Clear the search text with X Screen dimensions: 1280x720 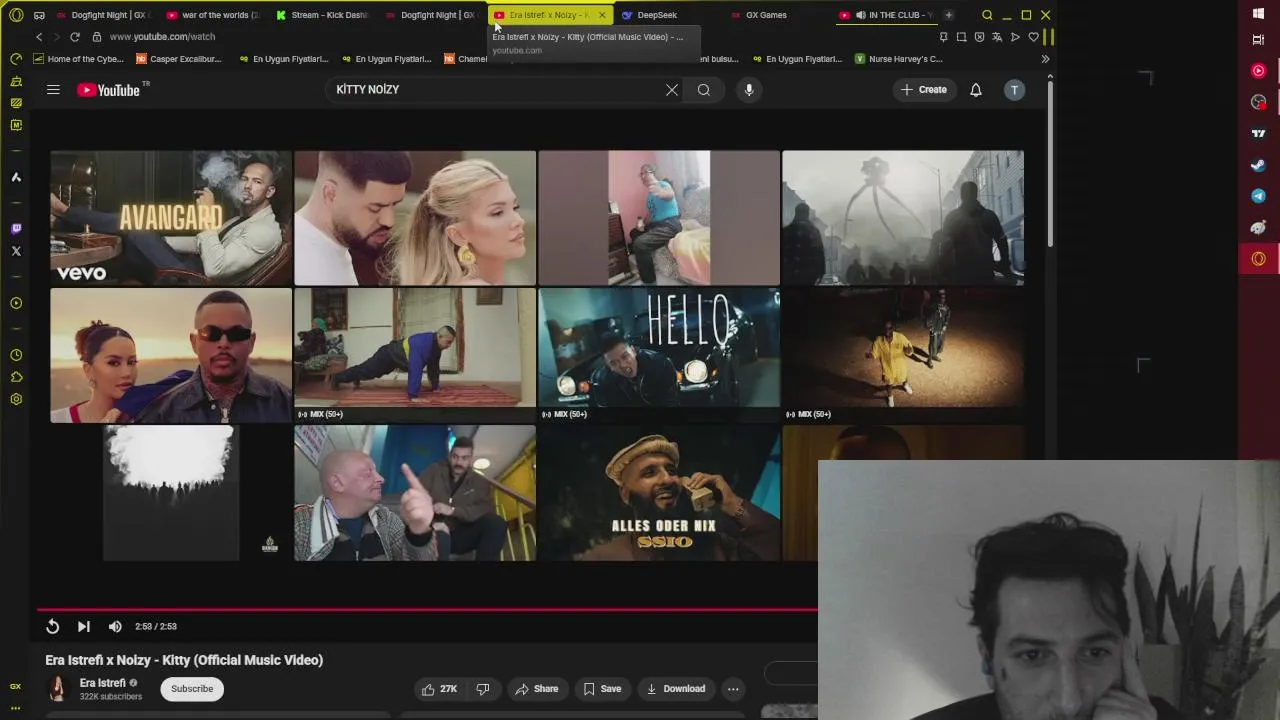pyautogui.click(x=672, y=90)
